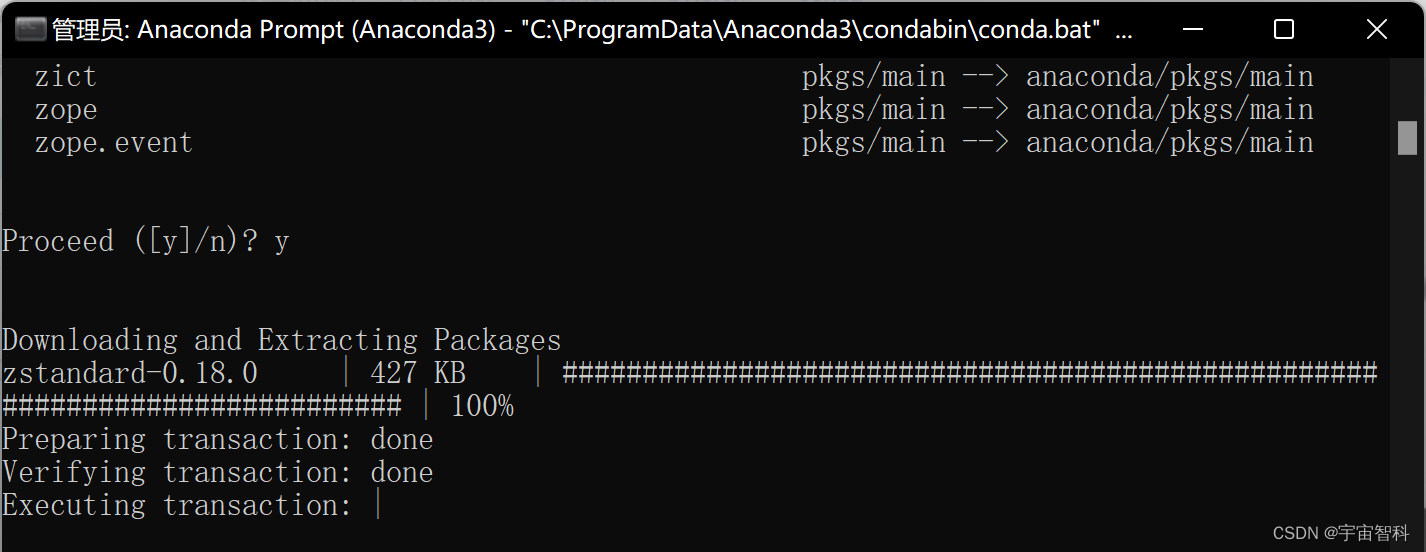Maximize the Anaconda Prompt window
The width and height of the screenshot is (1426, 552).
(1284, 29)
